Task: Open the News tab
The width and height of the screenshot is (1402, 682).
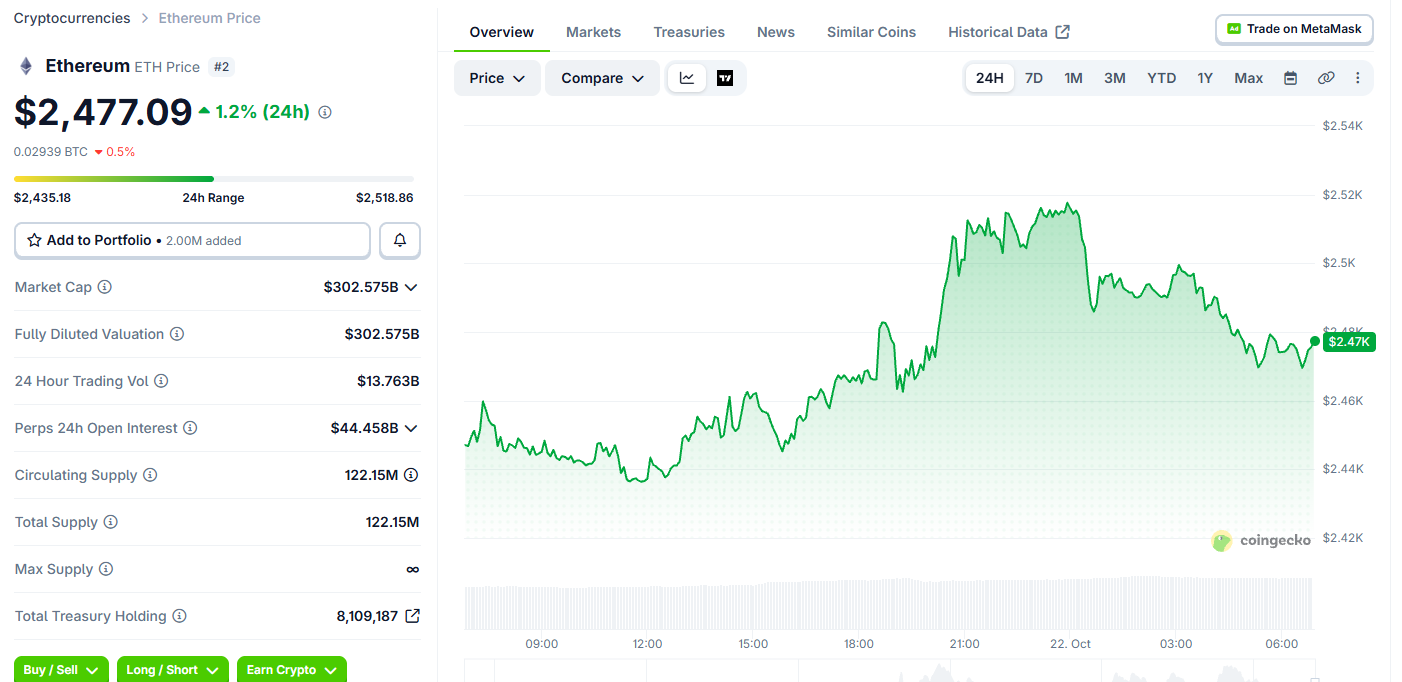Action: 776,32
